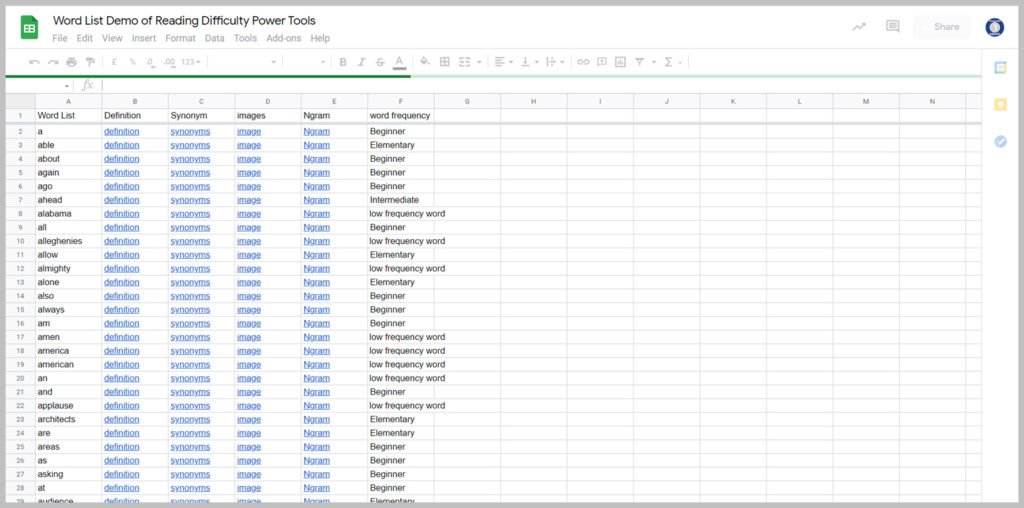This screenshot has width=1024, height=508.
Task: Toggle italic formatting
Action: click(361, 62)
